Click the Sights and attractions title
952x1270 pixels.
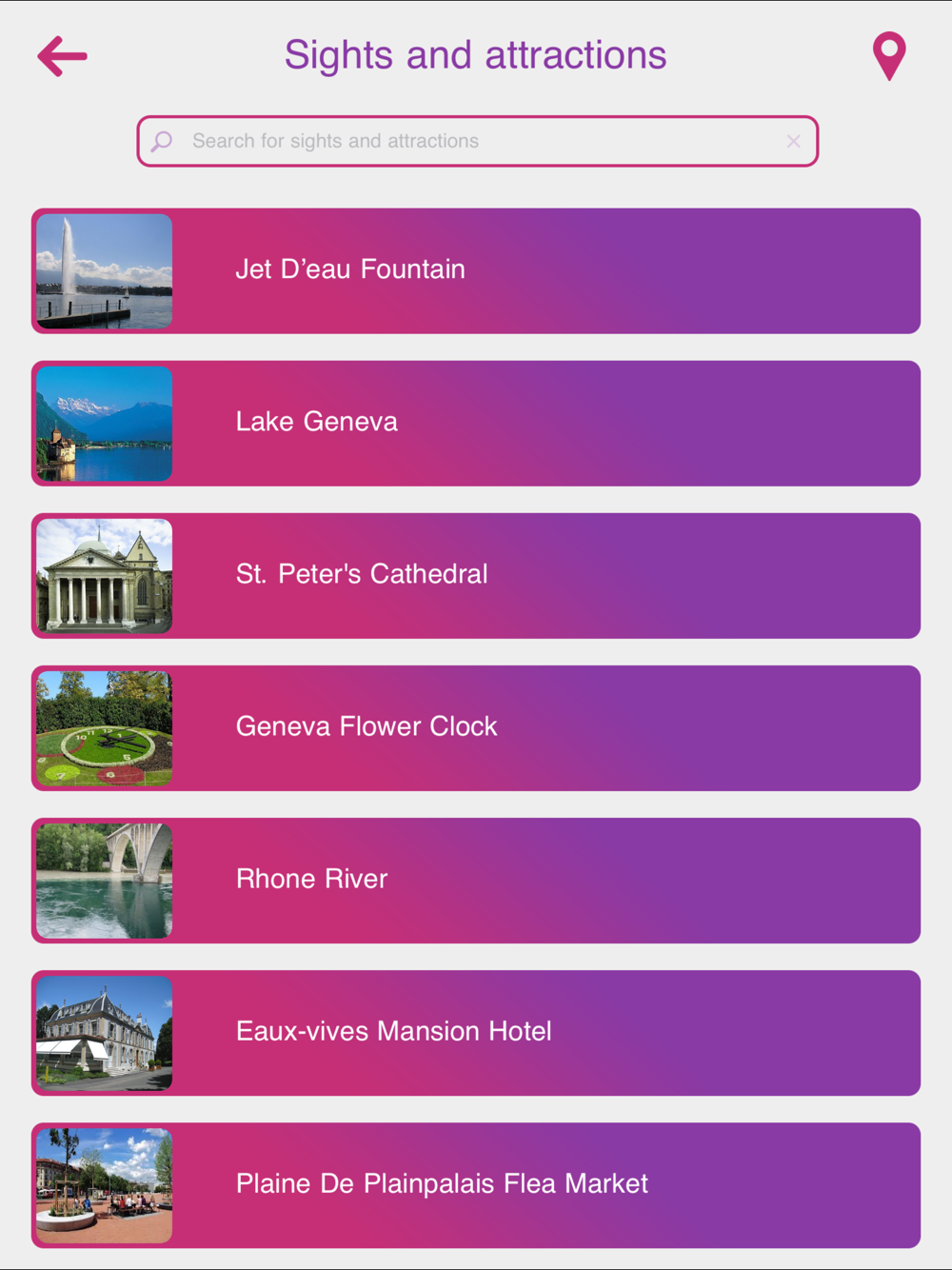[476, 55]
